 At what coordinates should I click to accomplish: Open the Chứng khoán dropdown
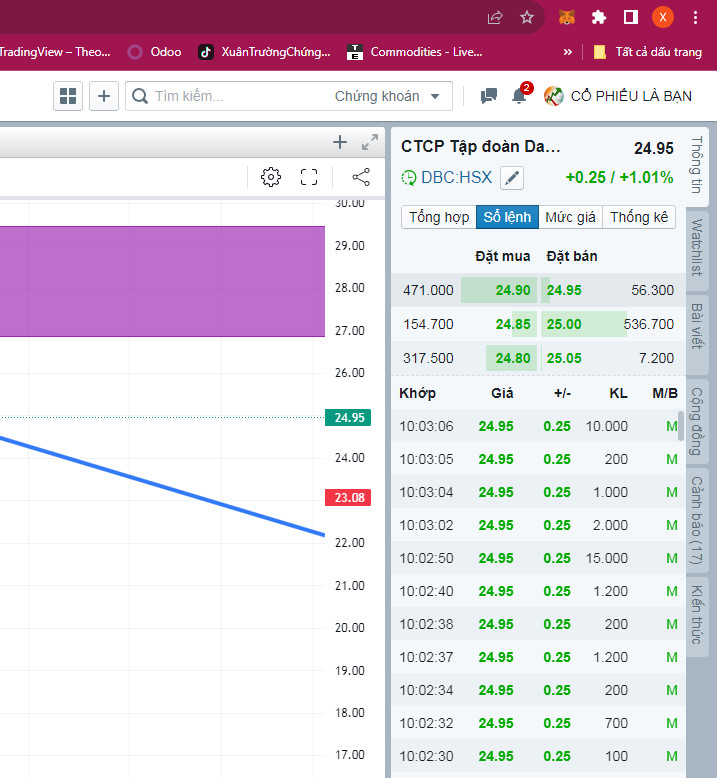coord(388,96)
